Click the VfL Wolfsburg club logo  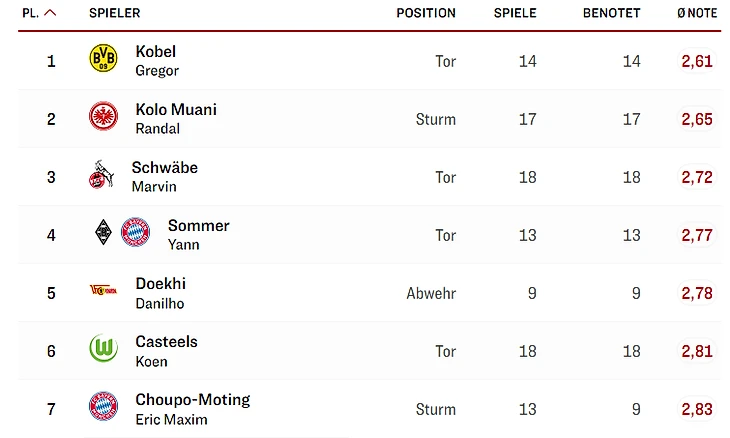103,349
